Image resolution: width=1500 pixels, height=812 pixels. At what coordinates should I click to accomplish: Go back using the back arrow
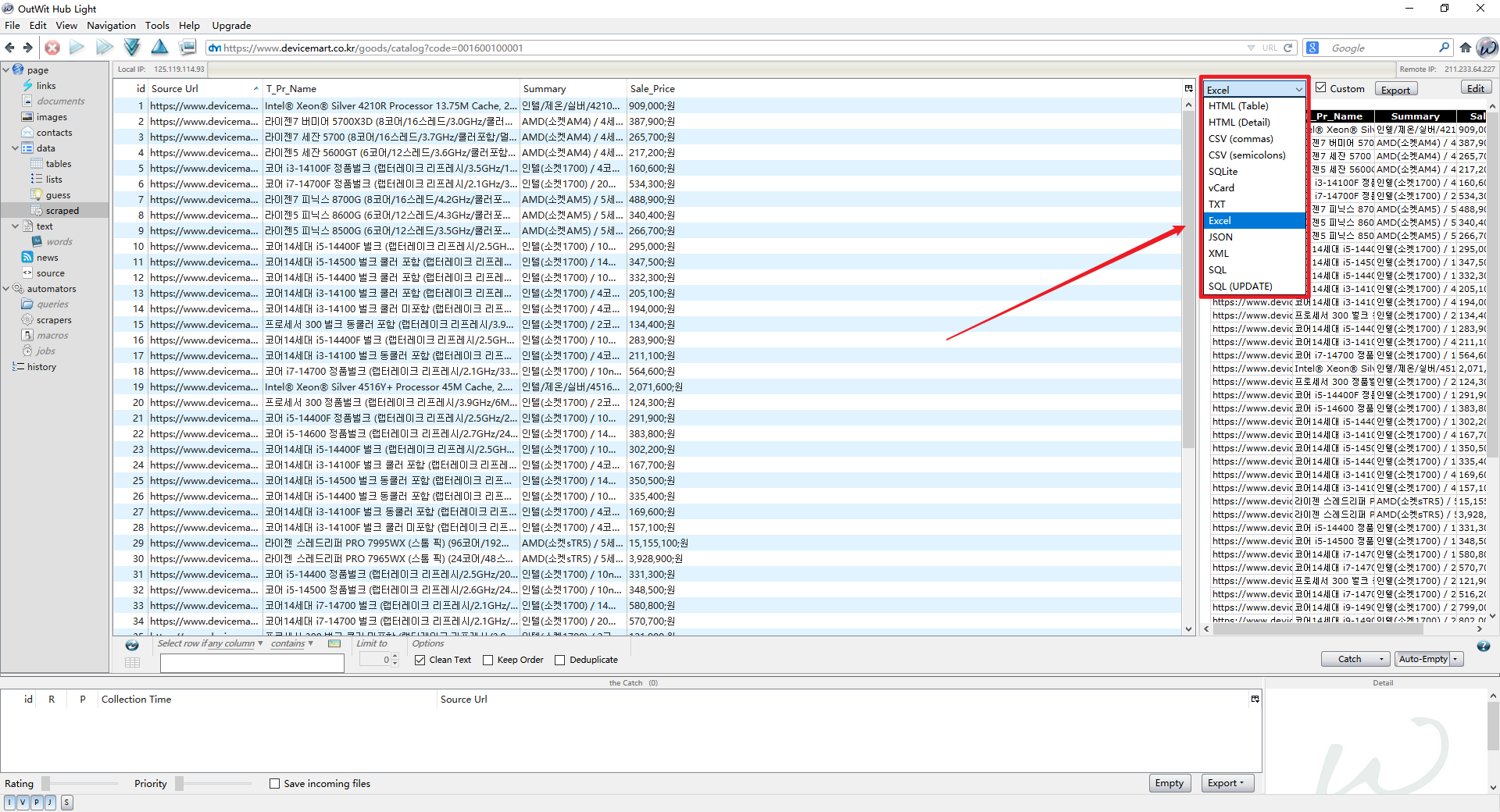[10, 48]
